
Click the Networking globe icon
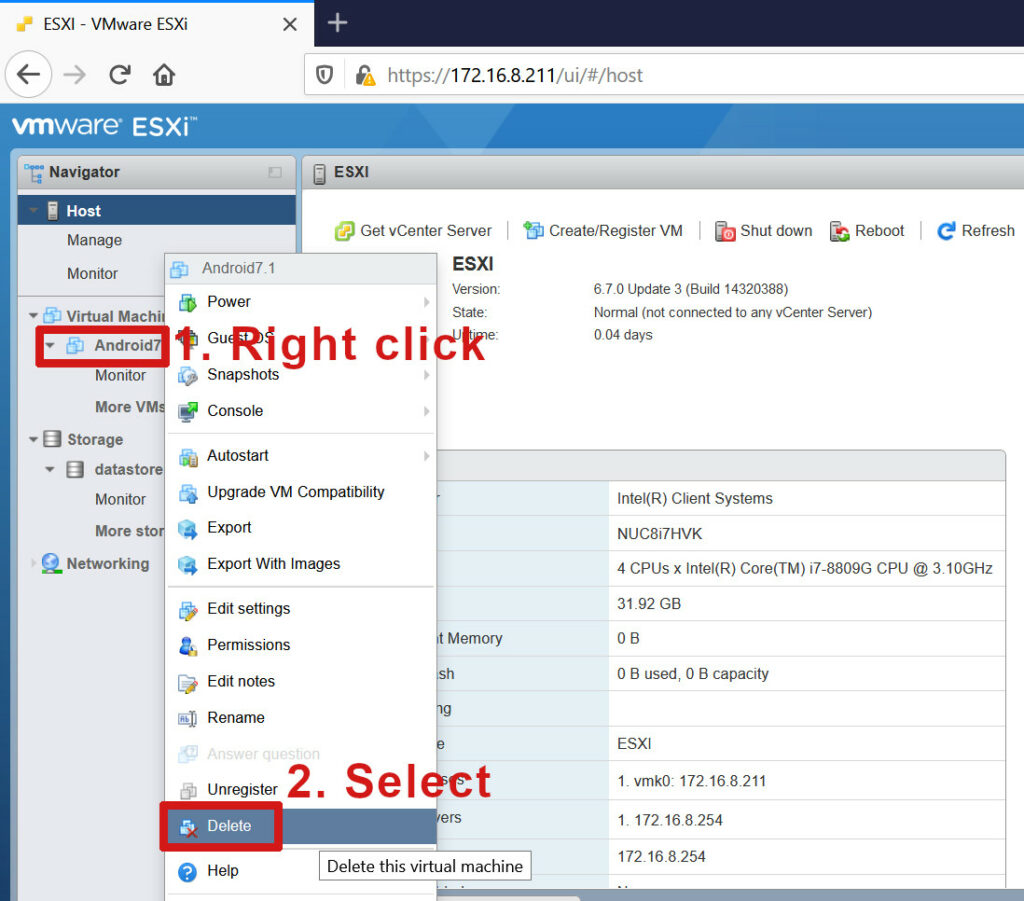51,563
